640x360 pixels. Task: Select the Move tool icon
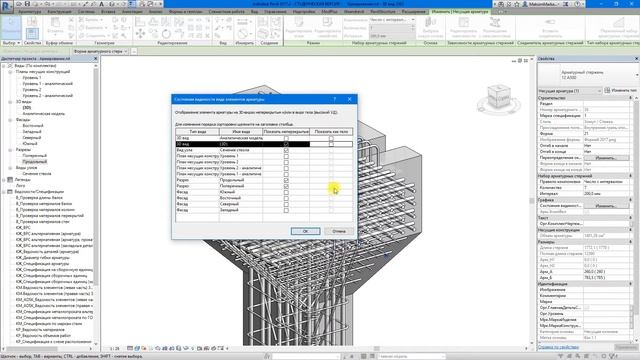pos(140,34)
